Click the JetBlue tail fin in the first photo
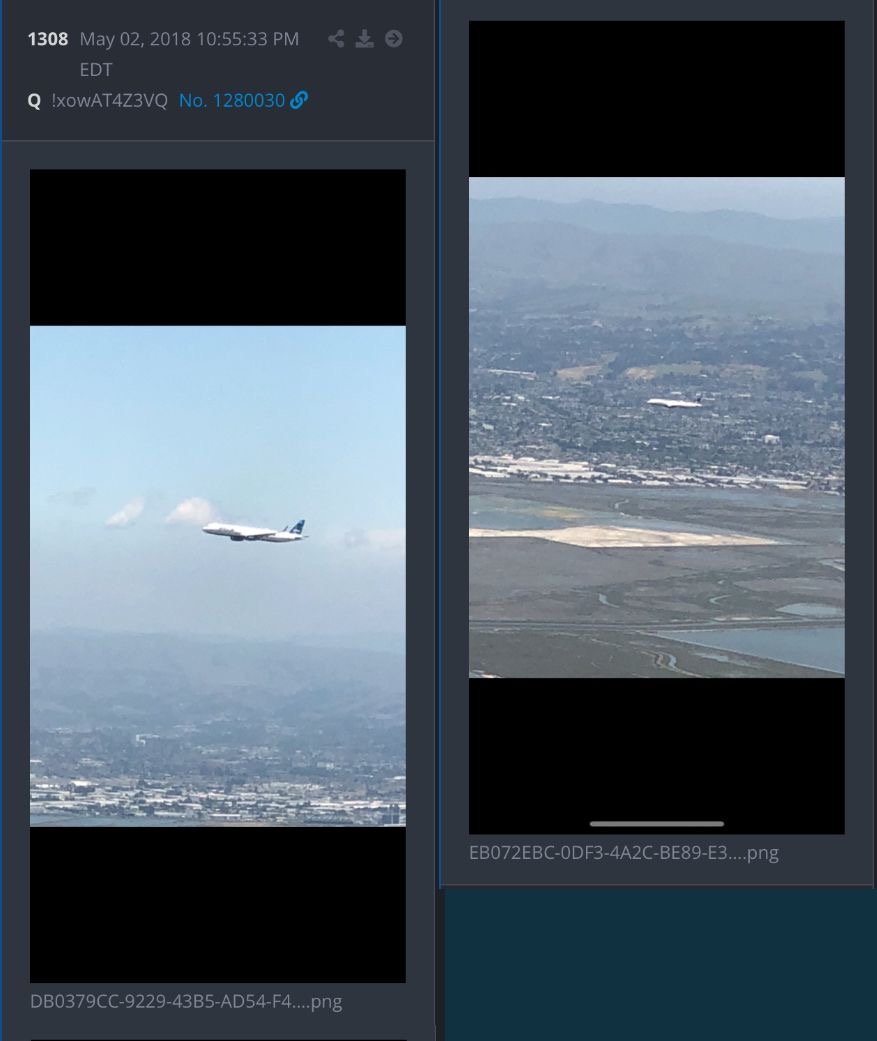Screen dimensions: 877x1041 (297, 528)
